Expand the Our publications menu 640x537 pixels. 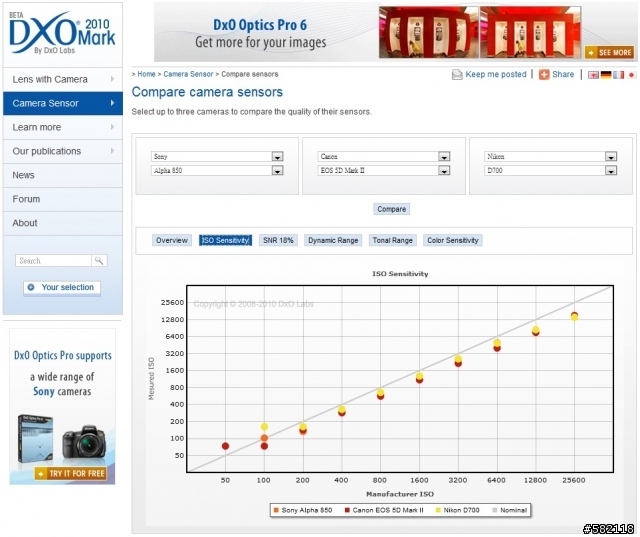pos(63,151)
